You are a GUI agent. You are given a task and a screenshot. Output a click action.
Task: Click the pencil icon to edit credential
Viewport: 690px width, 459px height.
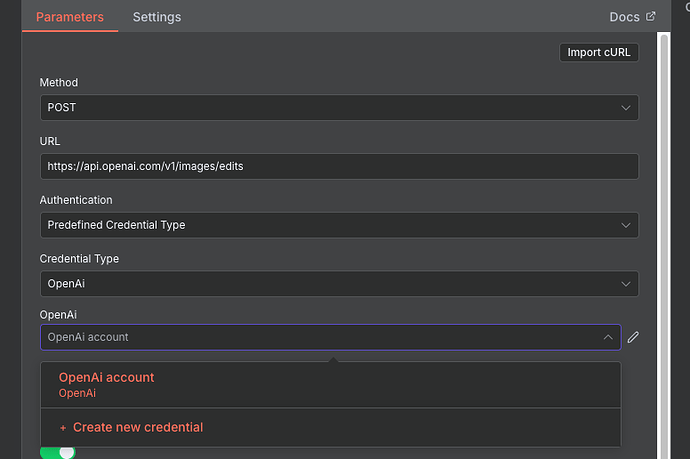(x=633, y=338)
